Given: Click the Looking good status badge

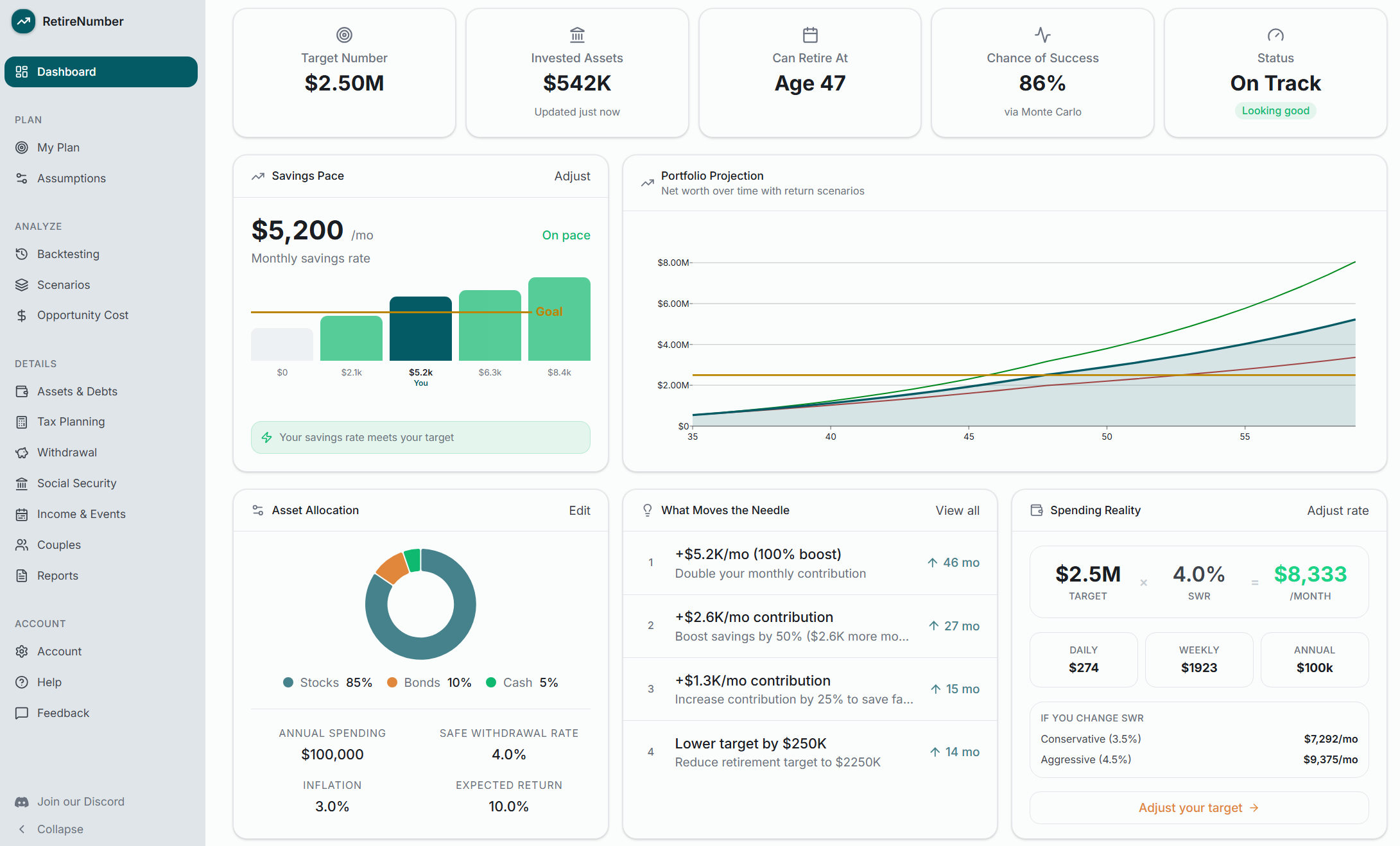Looking at the screenshot, I should coord(1275,110).
